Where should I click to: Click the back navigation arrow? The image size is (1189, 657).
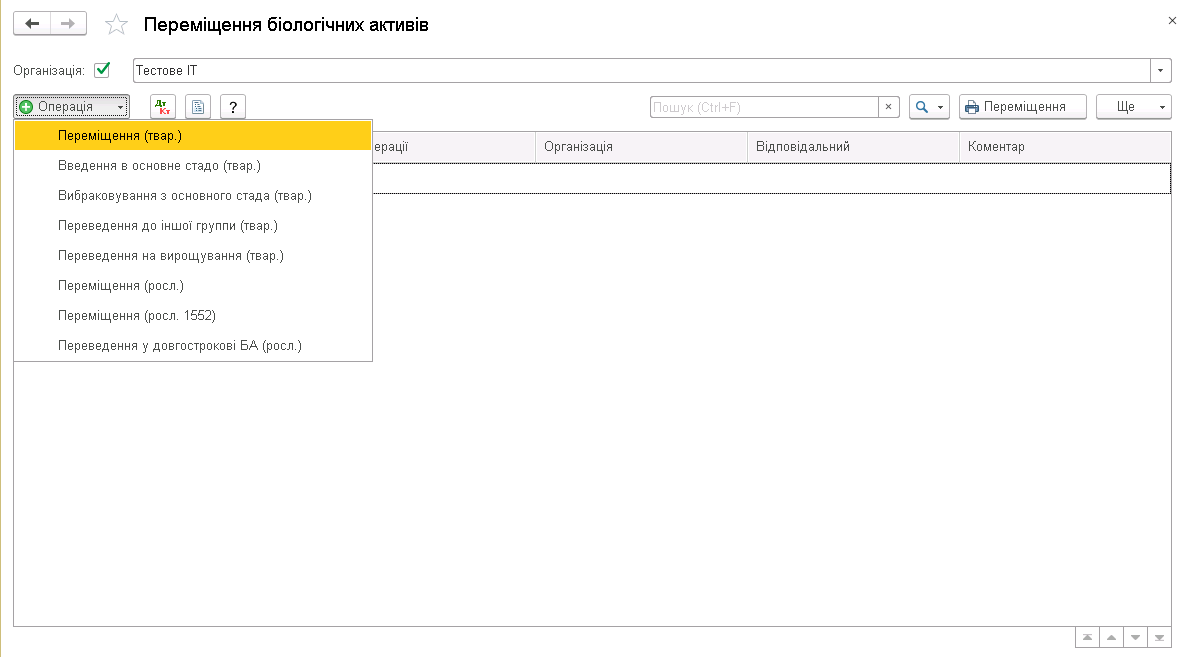pyautogui.click(x=31, y=24)
